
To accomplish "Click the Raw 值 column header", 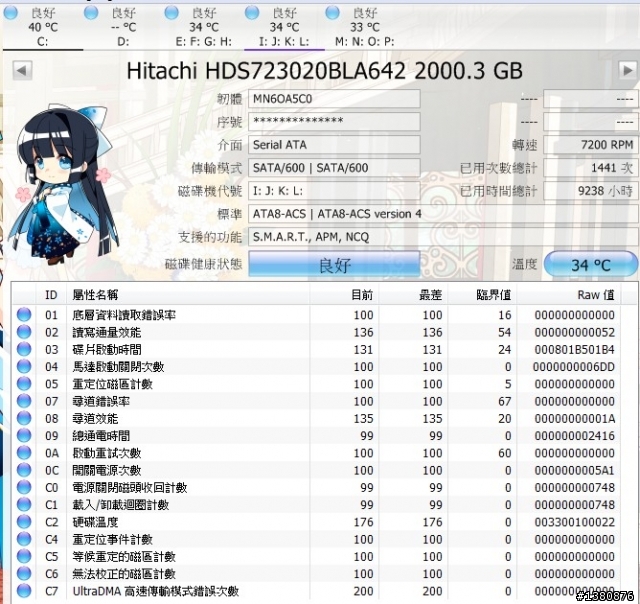I will pyautogui.click(x=569, y=295).
